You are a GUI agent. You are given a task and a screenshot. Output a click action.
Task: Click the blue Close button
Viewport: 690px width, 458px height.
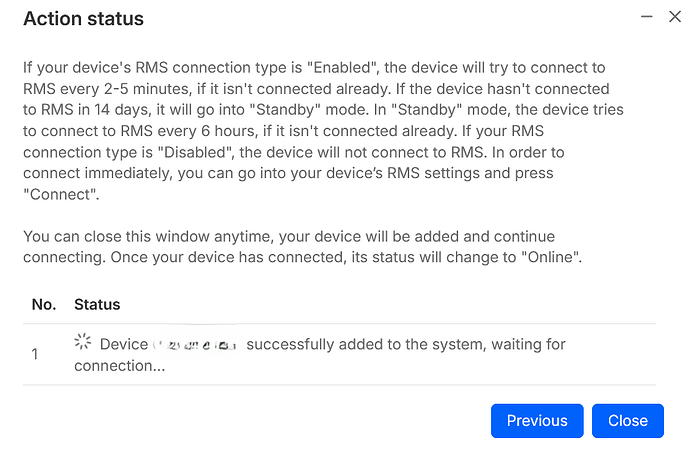point(628,421)
